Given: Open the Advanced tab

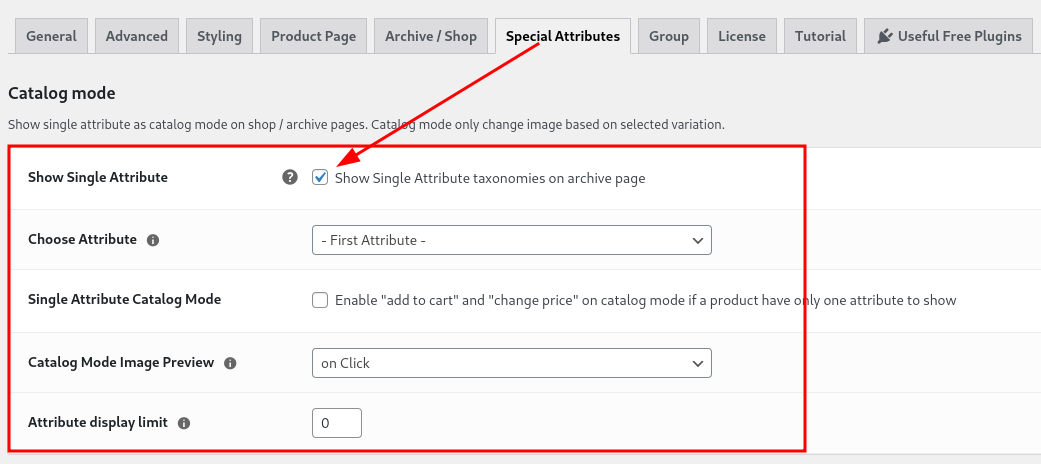Looking at the screenshot, I should coord(137,36).
